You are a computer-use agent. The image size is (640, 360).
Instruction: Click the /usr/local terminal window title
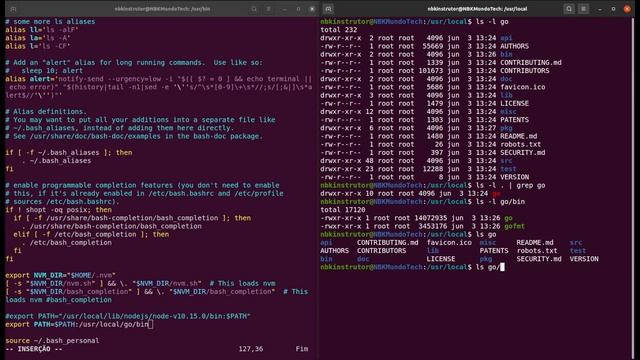click(x=477, y=9)
